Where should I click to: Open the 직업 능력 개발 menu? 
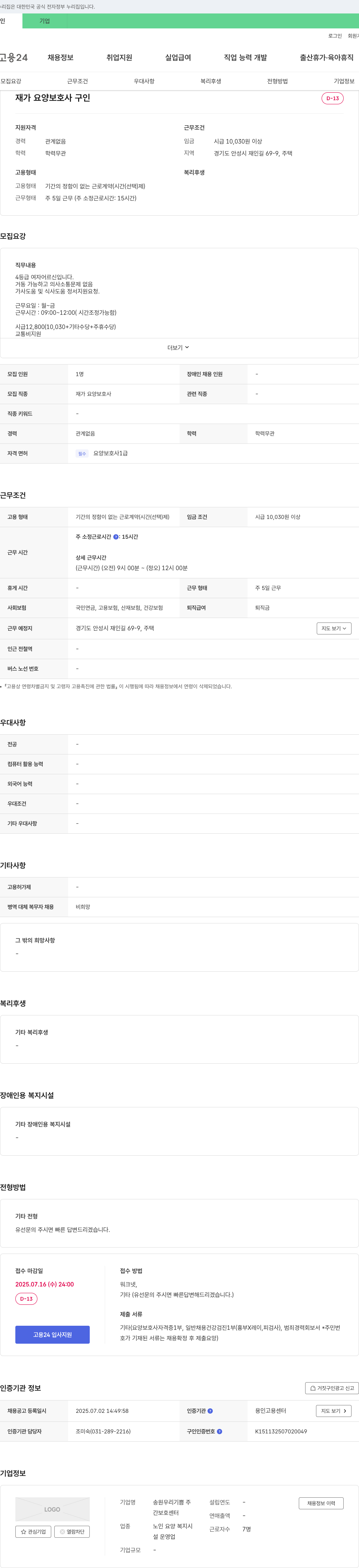point(245,58)
